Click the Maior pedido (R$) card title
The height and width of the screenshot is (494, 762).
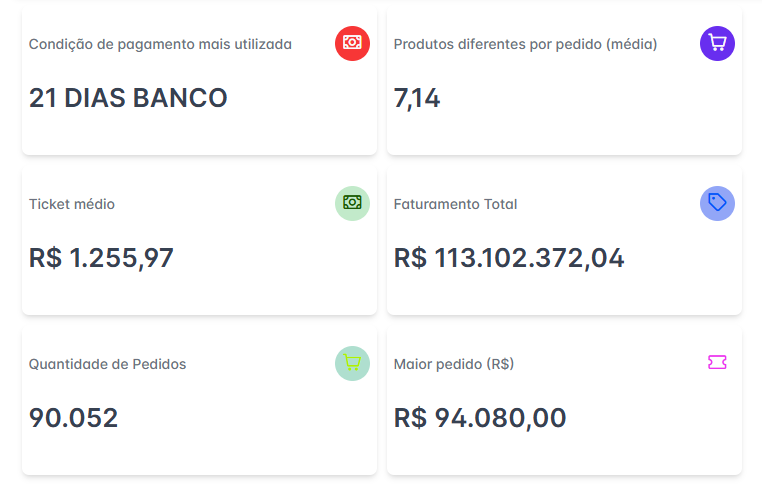coord(454,364)
